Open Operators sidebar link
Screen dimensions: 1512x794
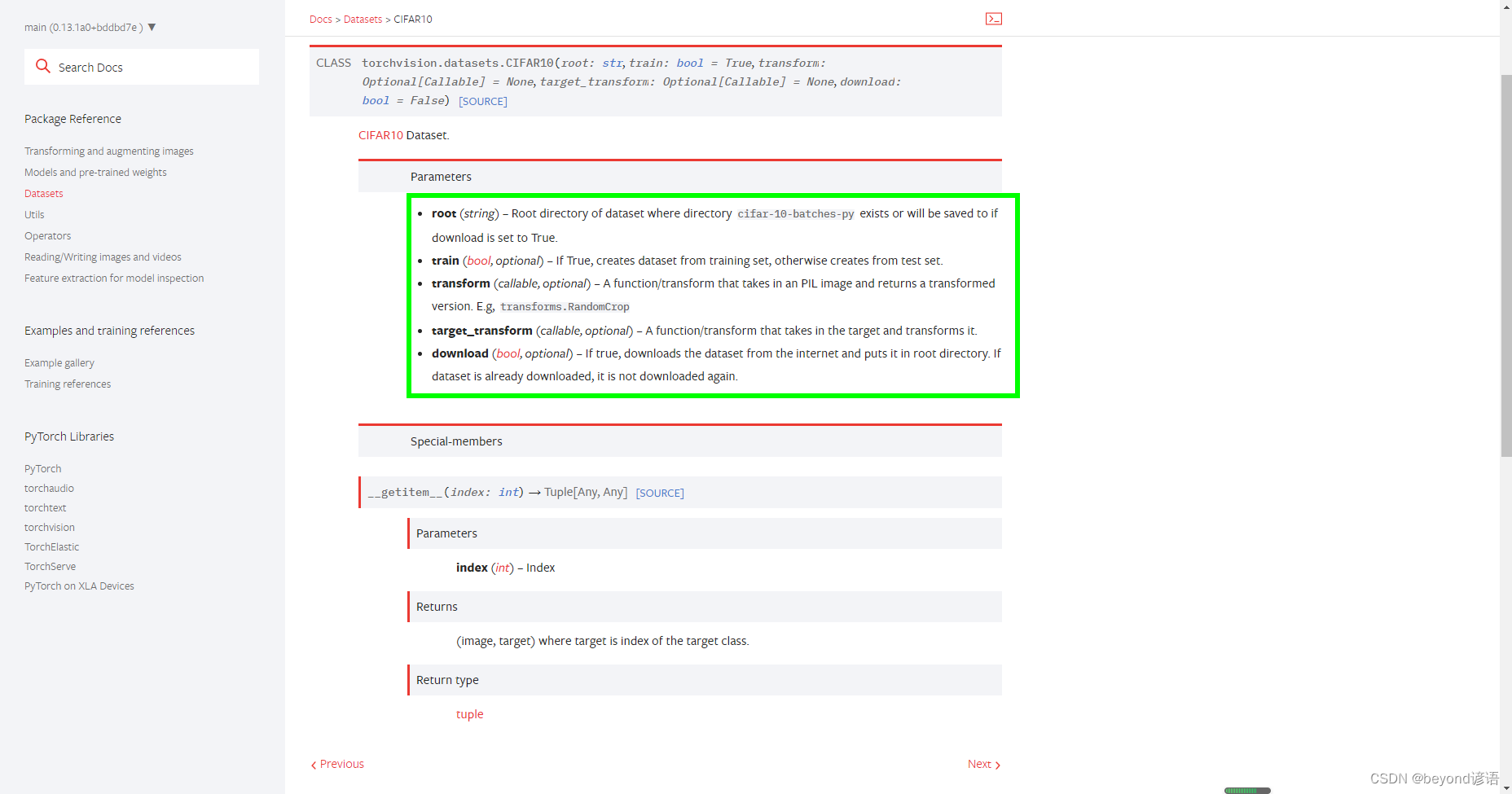click(47, 236)
